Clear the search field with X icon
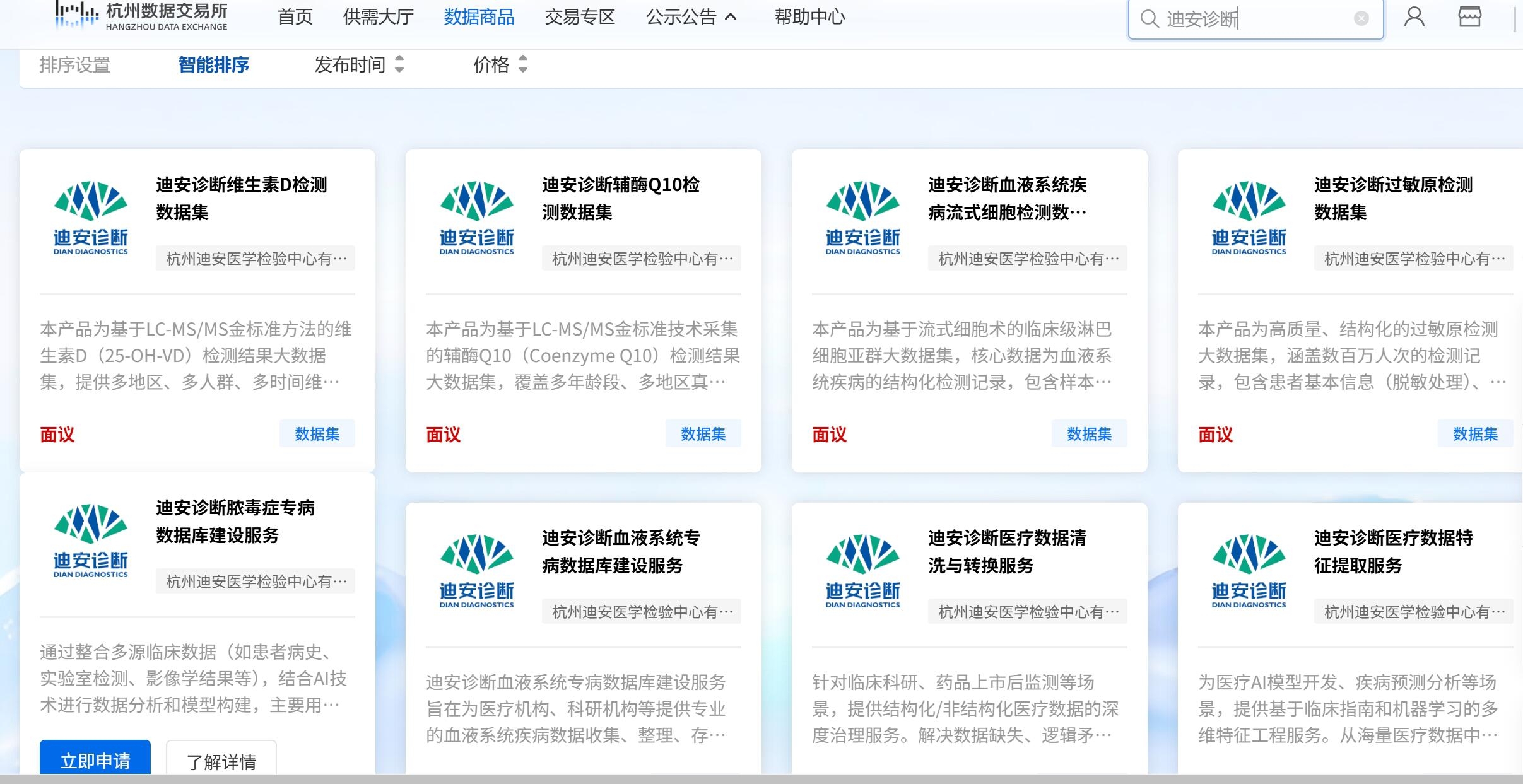The width and height of the screenshot is (1523, 784). point(1361,18)
